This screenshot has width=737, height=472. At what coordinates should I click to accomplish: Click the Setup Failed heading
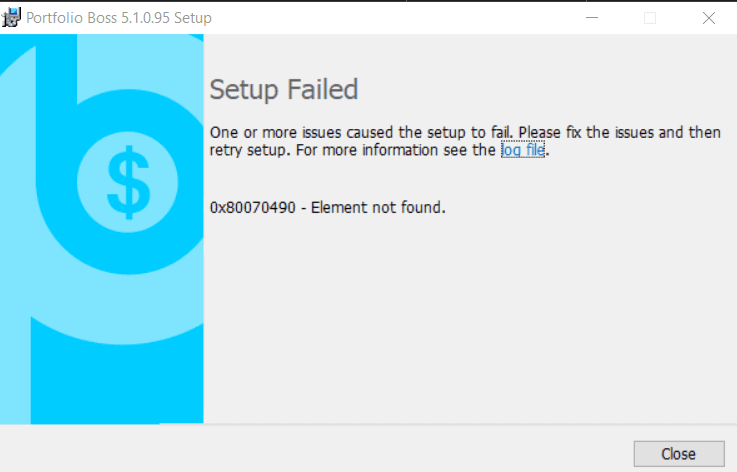pyautogui.click(x=283, y=90)
